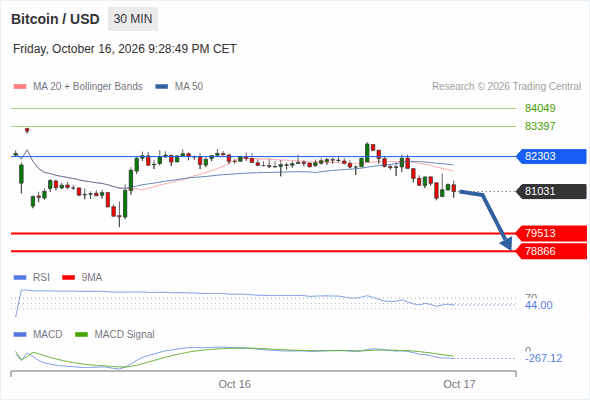590x400 pixels.
Task: Click the blue MACD legend swatch
Action: pyautogui.click(x=20, y=335)
